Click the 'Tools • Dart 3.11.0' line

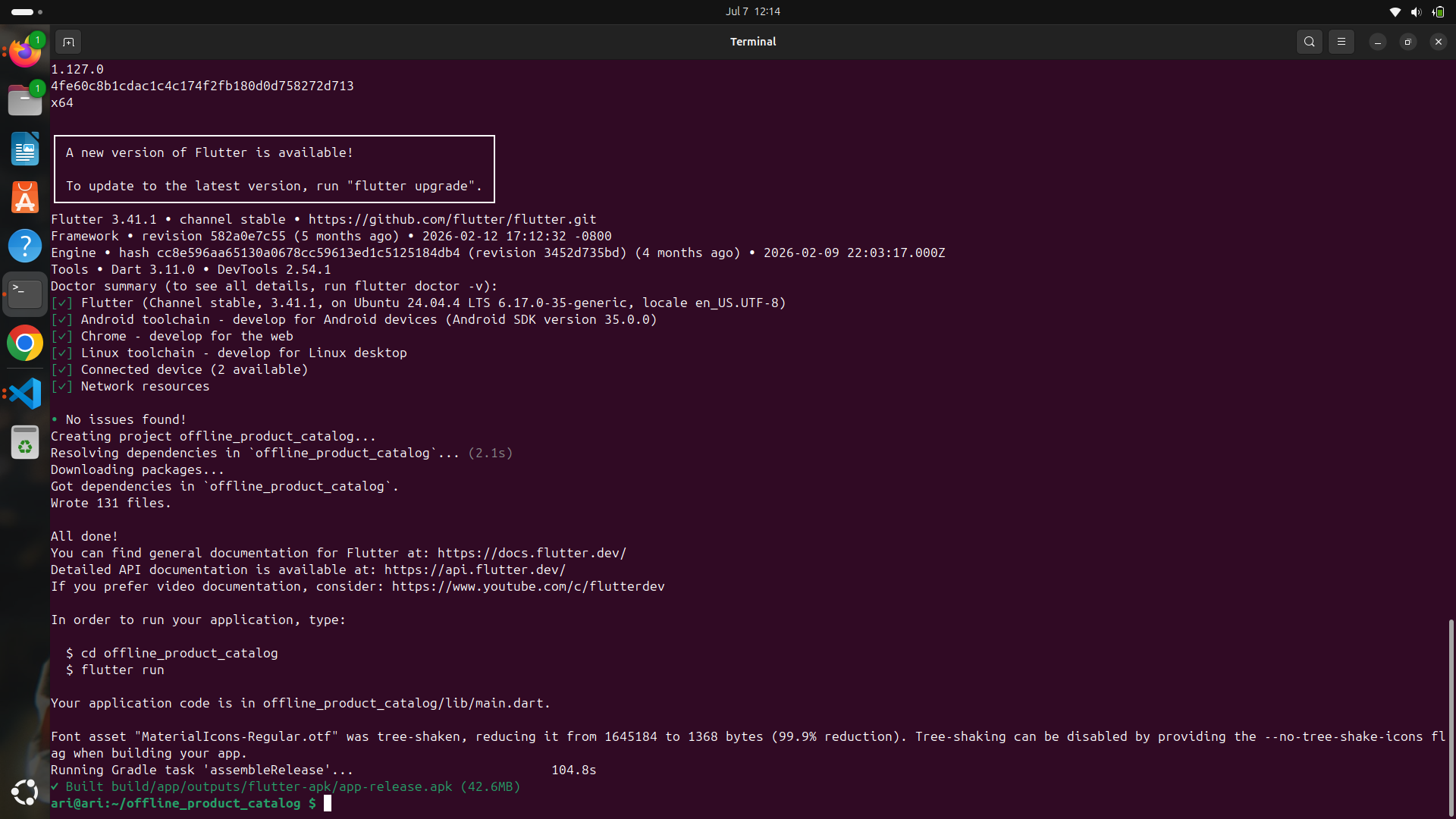point(191,269)
